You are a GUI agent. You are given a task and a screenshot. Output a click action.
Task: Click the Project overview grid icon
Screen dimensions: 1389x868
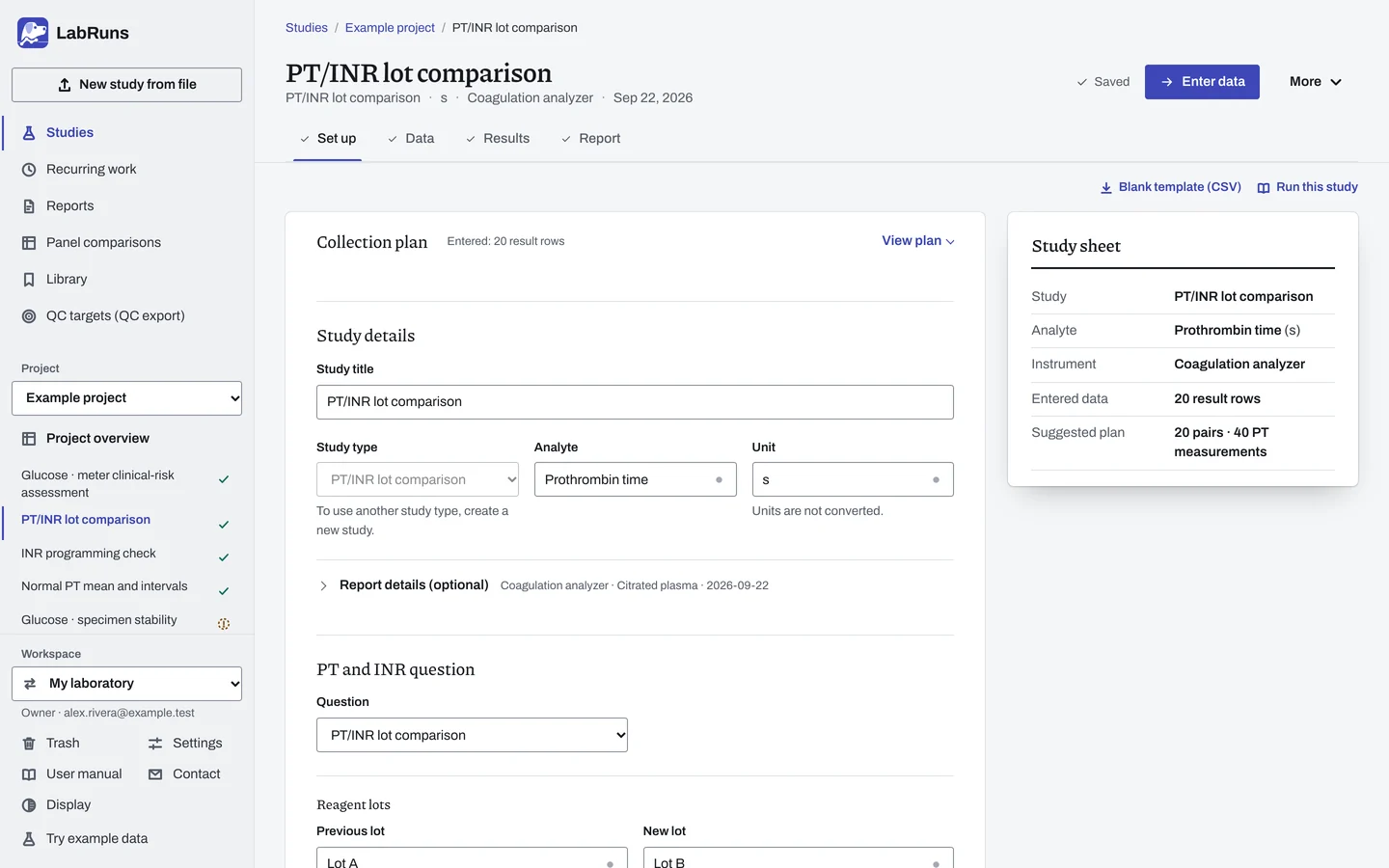pyautogui.click(x=29, y=439)
